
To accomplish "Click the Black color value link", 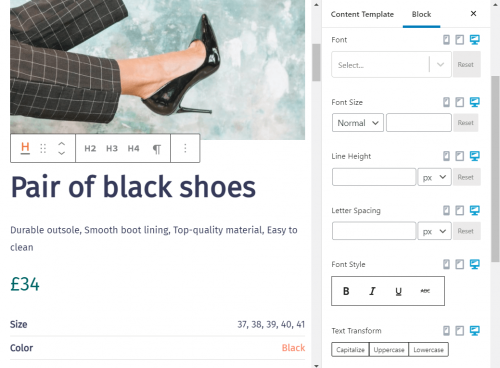I will coord(293,348).
